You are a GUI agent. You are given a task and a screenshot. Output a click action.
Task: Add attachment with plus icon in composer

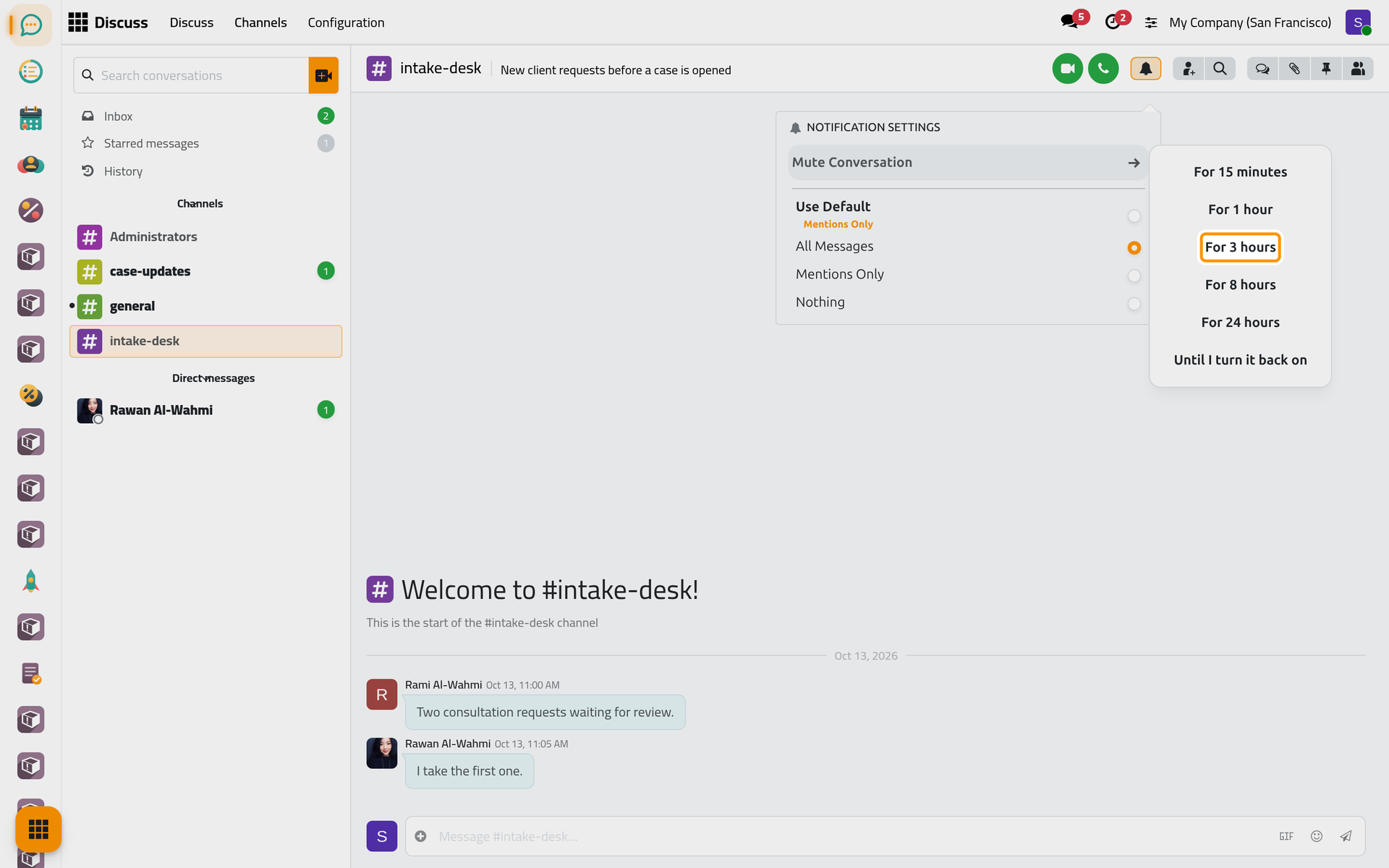[x=420, y=836]
